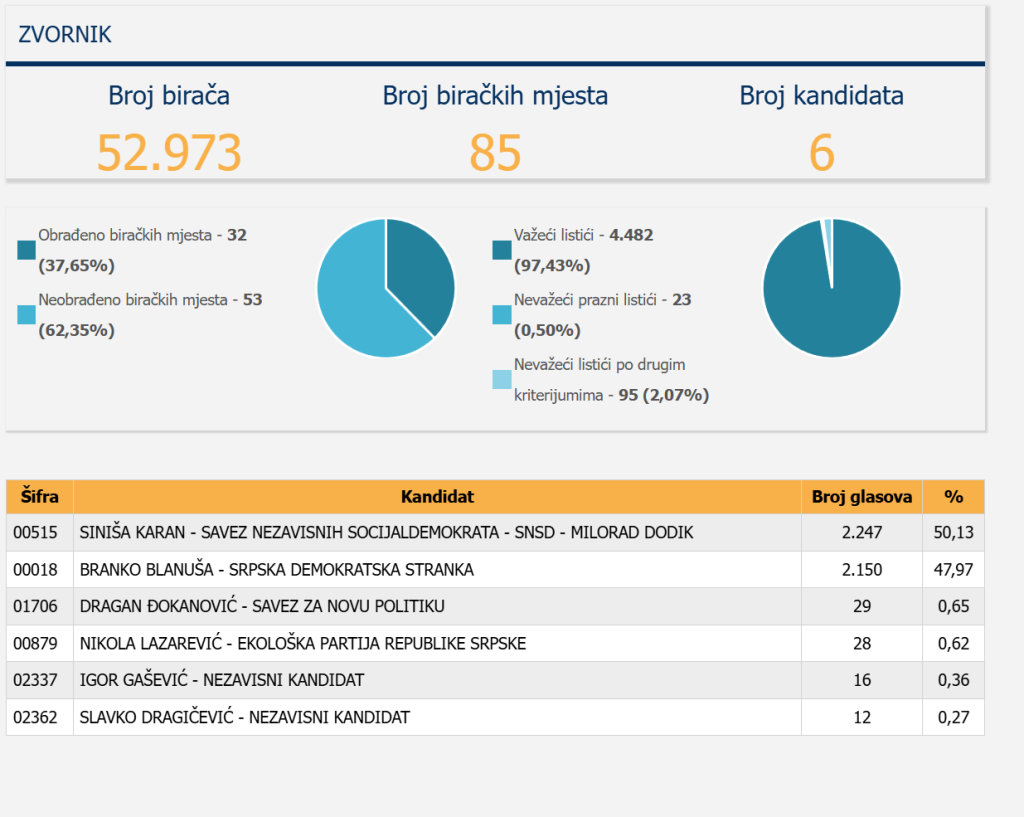Viewport: 1024px width, 817px height.
Task: Click the Broj birača value 52.973
Action: (x=169, y=153)
